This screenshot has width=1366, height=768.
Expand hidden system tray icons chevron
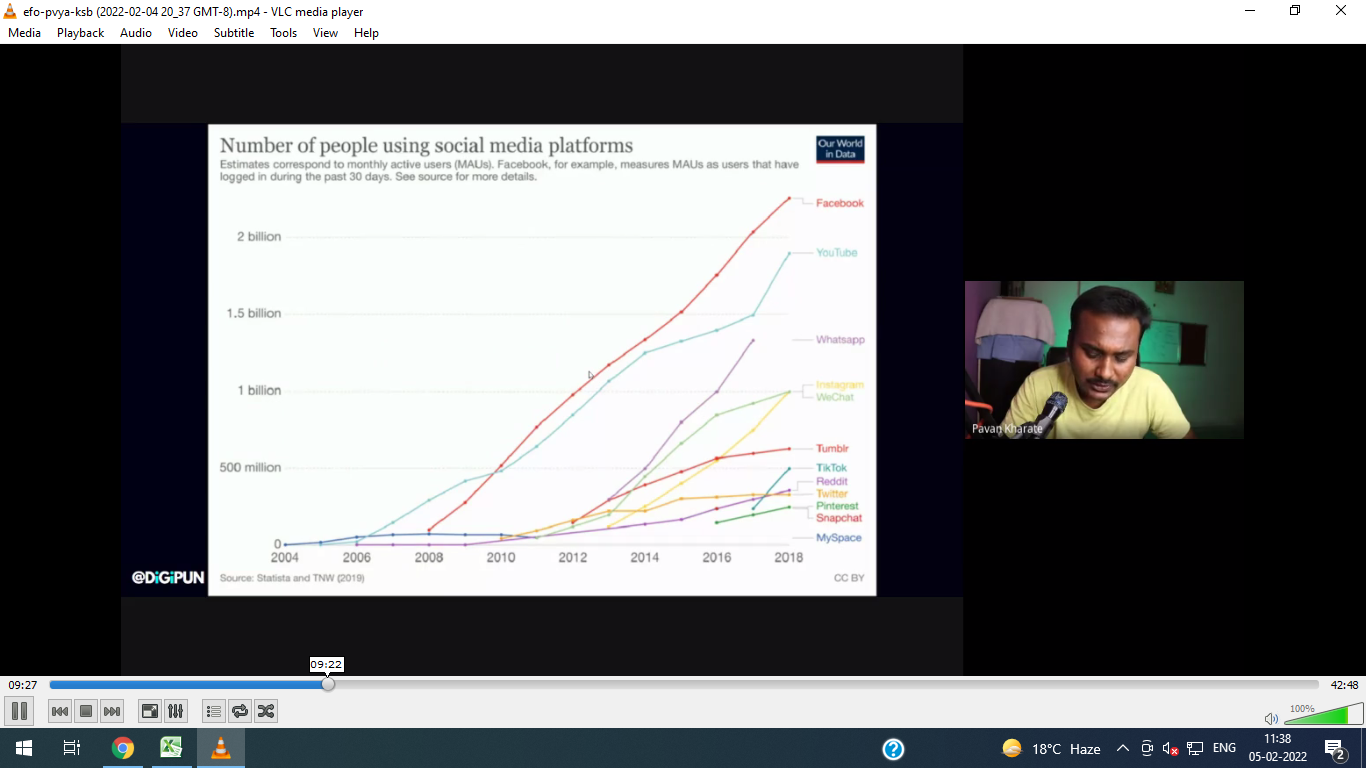point(1122,748)
